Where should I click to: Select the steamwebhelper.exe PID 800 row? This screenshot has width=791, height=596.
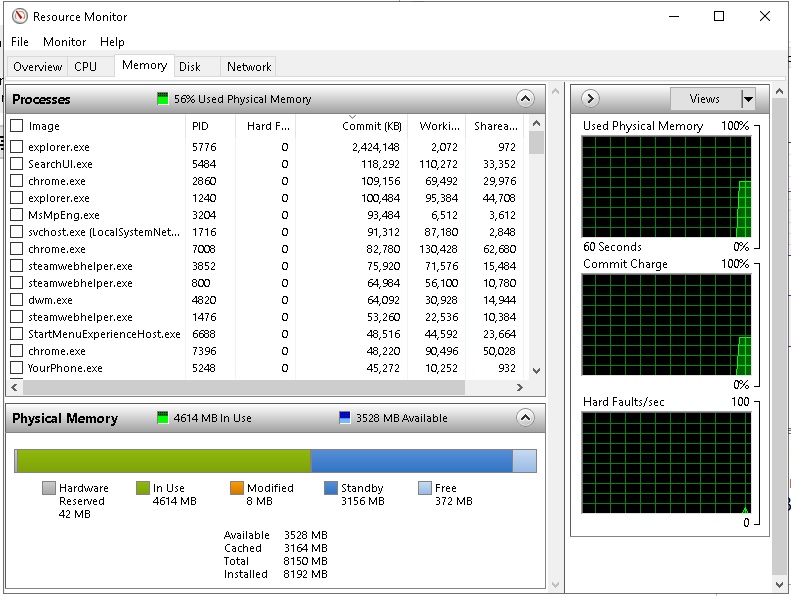tap(267, 283)
